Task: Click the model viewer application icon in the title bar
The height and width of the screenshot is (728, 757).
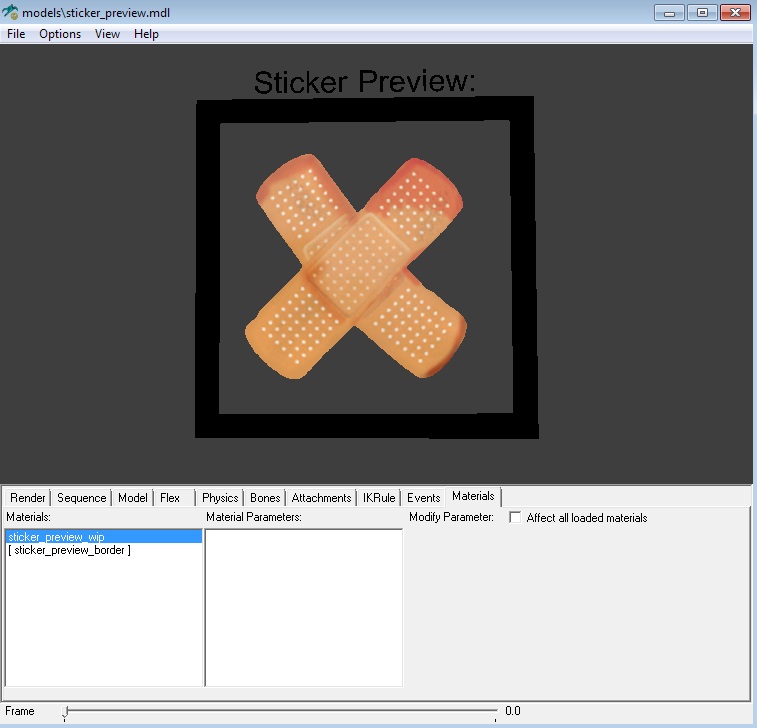Action: point(10,12)
